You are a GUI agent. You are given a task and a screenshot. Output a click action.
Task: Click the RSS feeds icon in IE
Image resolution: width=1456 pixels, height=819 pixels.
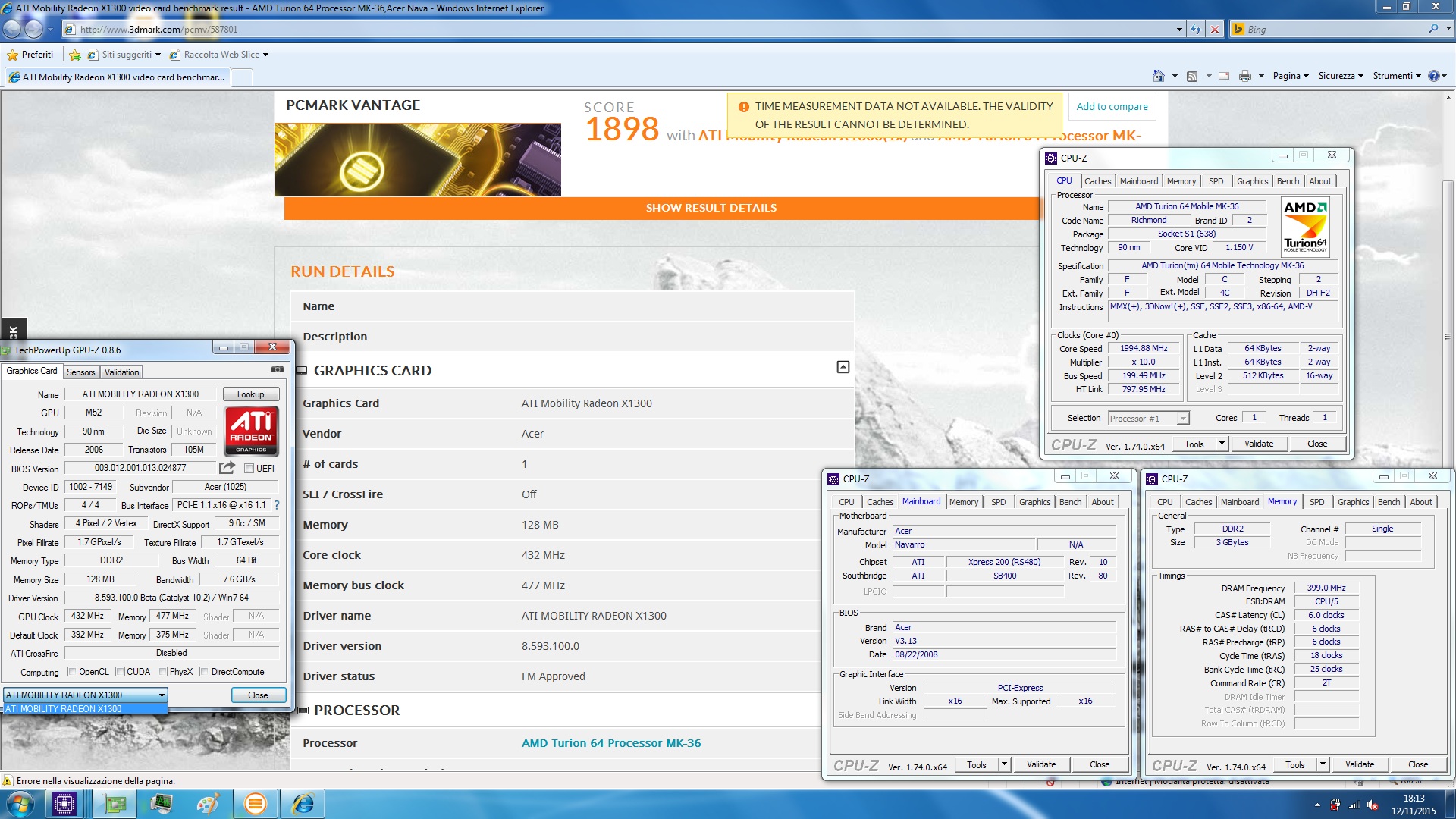(1192, 76)
